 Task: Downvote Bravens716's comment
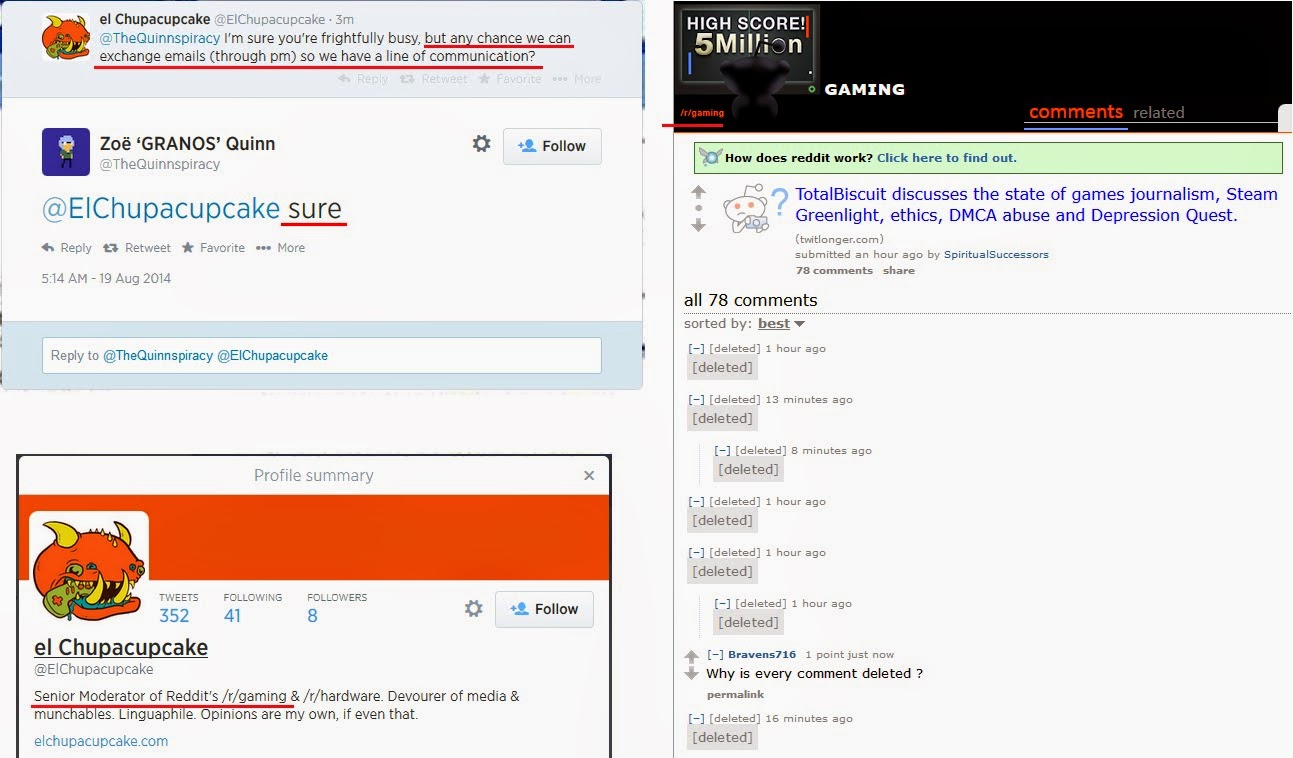point(691,674)
